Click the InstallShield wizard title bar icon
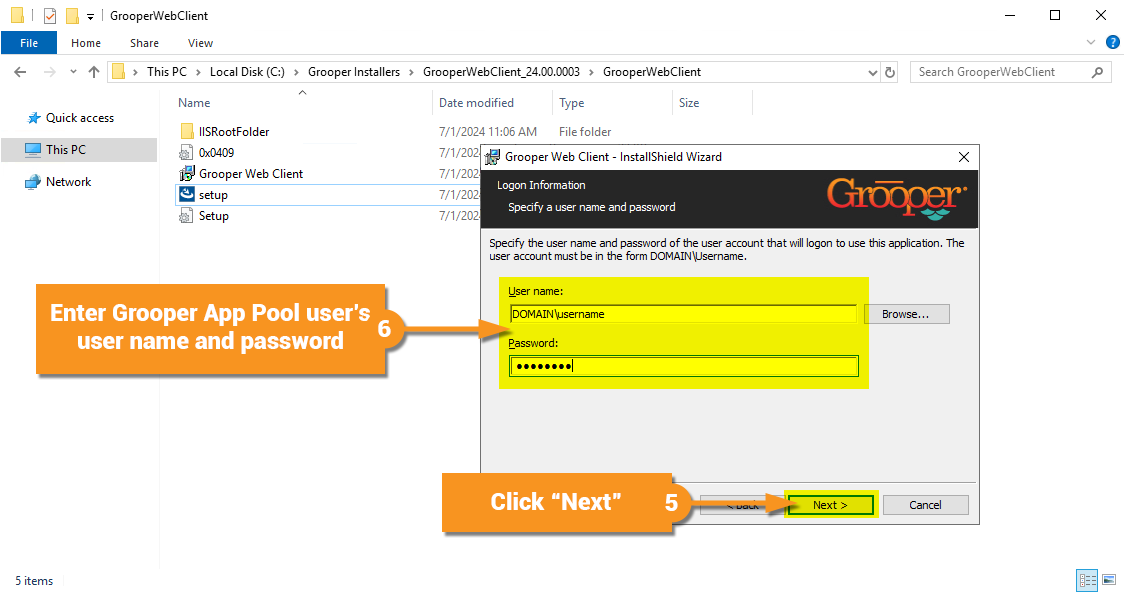 tap(492, 157)
